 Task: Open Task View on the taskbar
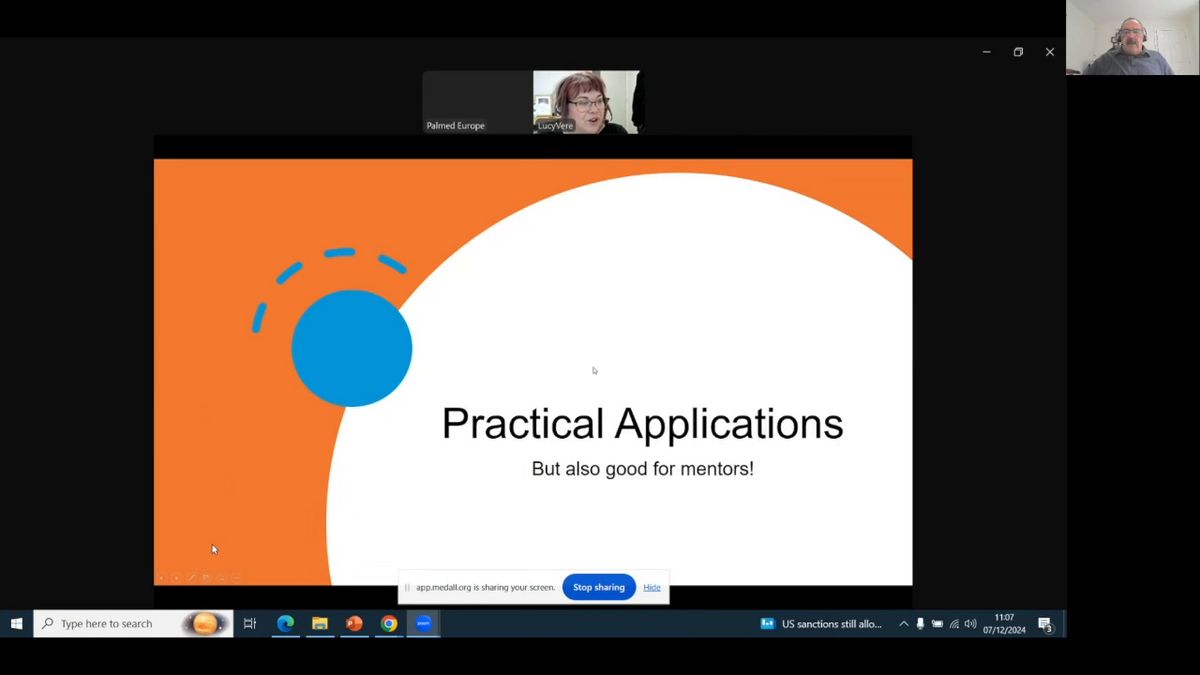click(x=250, y=624)
